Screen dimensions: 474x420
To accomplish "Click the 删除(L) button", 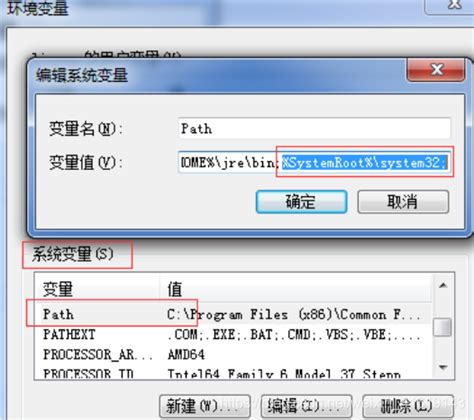I will click(408, 406).
